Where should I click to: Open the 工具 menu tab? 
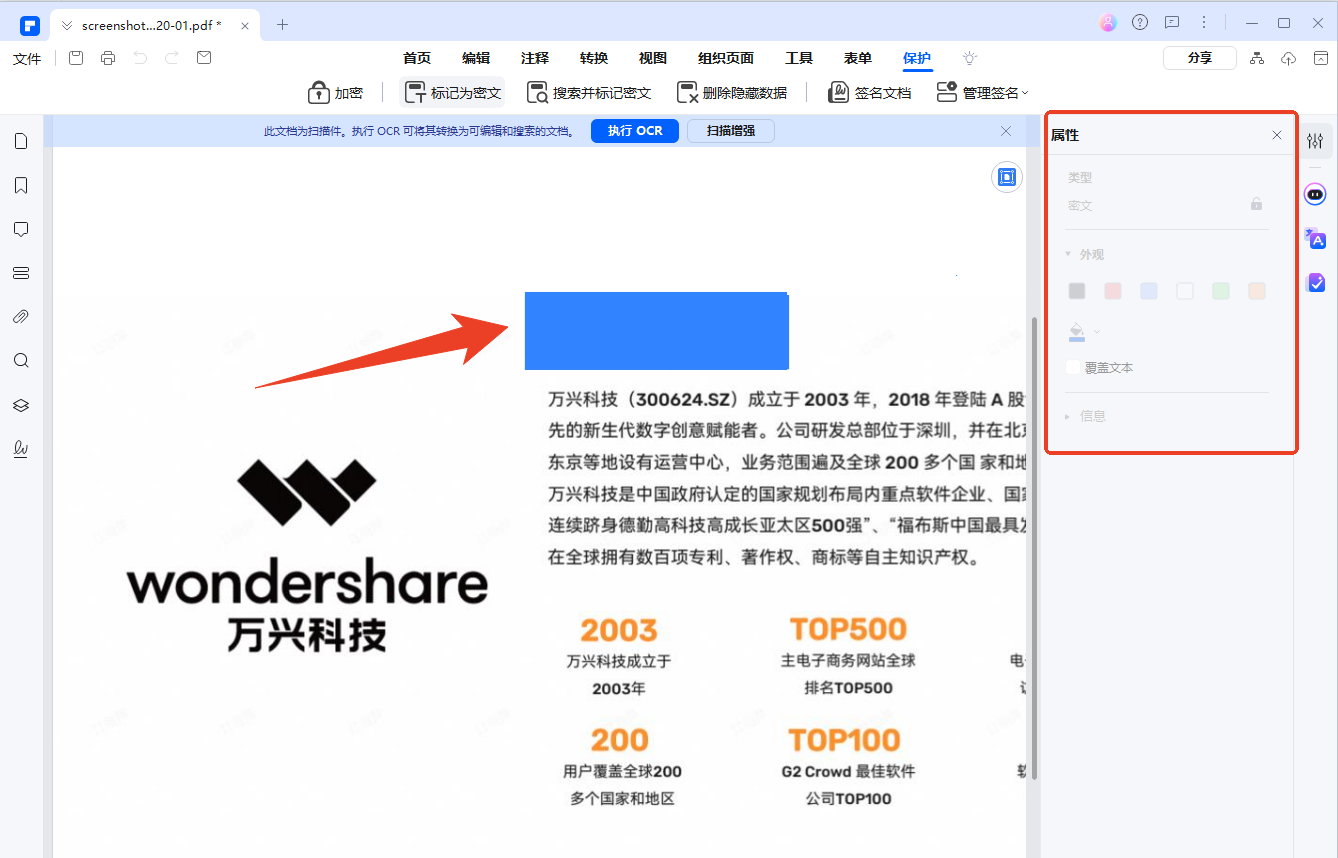(799, 57)
